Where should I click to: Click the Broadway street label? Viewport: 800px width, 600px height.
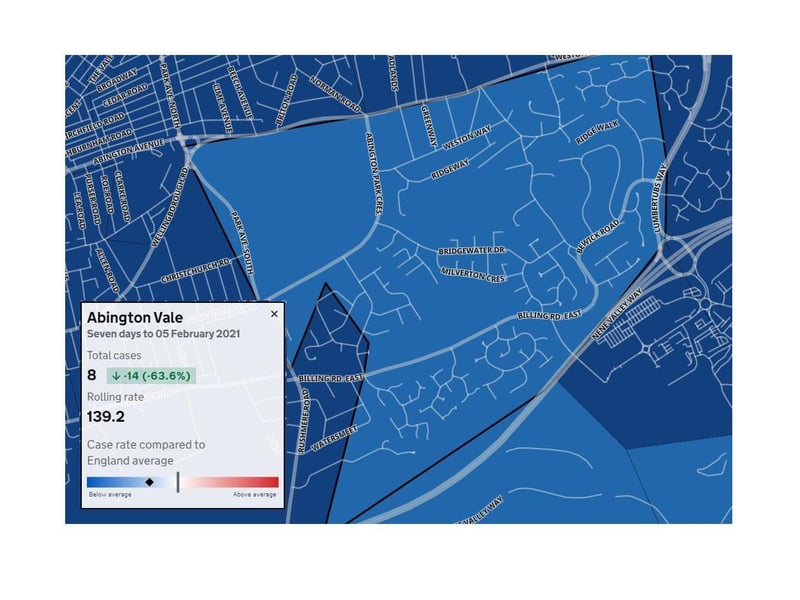[x=117, y=80]
